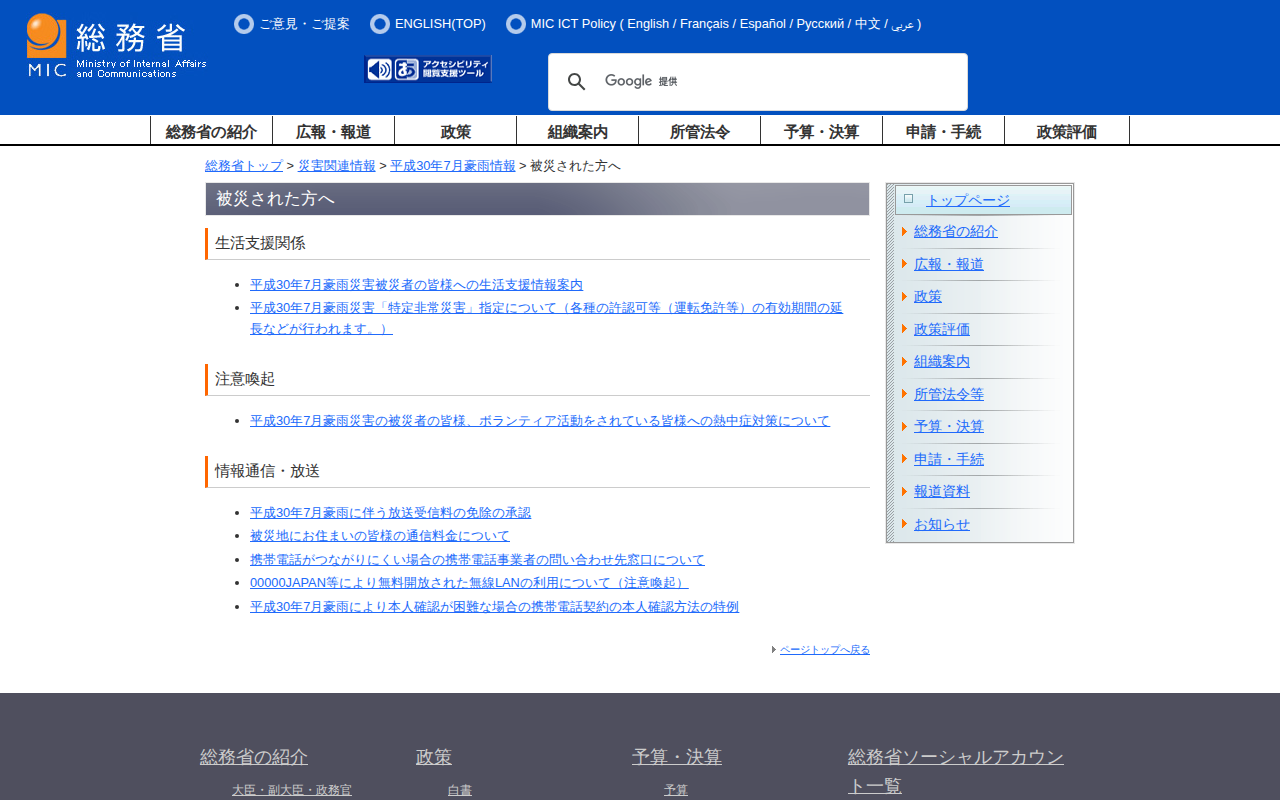This screenshot has height=800, width=1280.
Task: Click the search magnifier icon
Action: (x=577, y=82)
